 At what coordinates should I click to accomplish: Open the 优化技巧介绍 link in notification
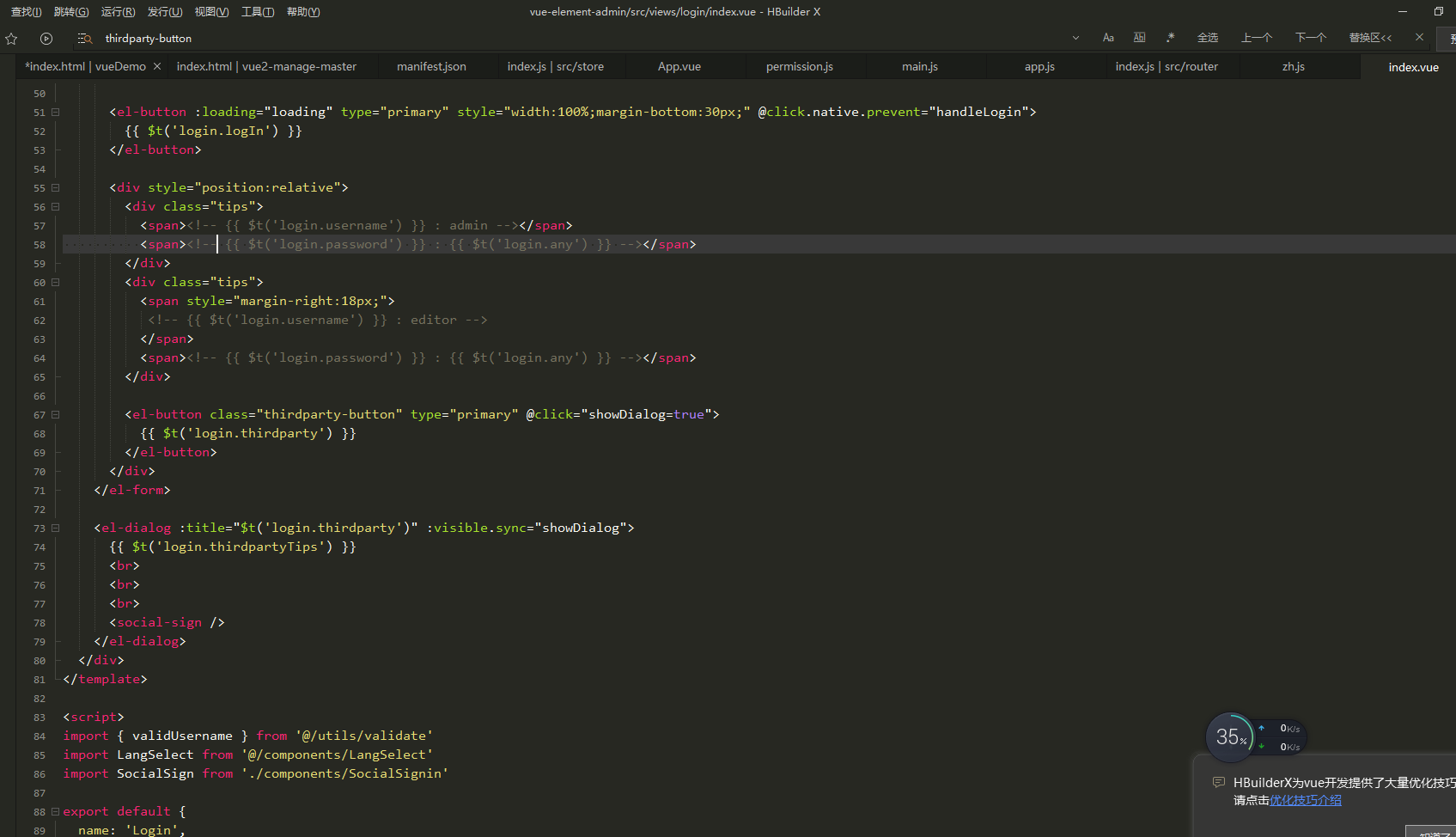1306,800
